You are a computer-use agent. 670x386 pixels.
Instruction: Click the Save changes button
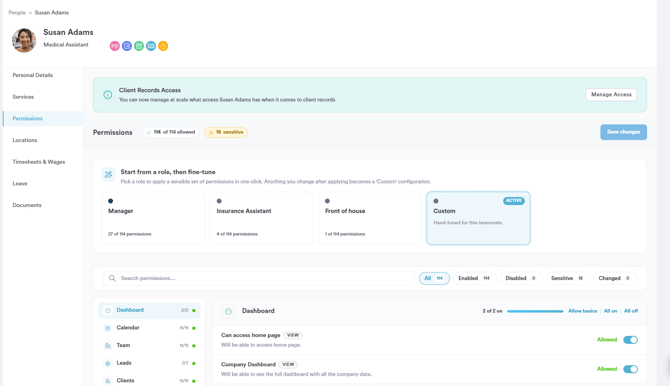point(623,132)
